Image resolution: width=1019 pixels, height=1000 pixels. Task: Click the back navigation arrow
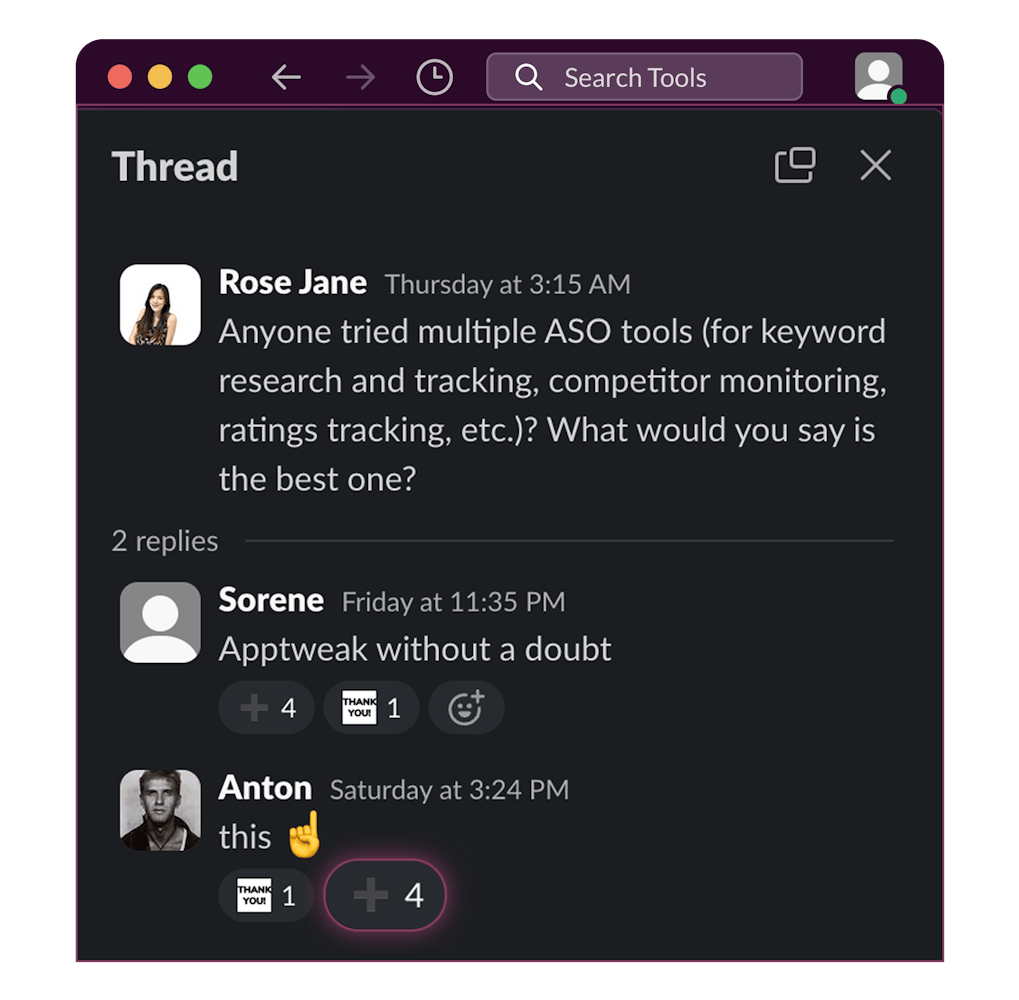(x=286, y=76)
